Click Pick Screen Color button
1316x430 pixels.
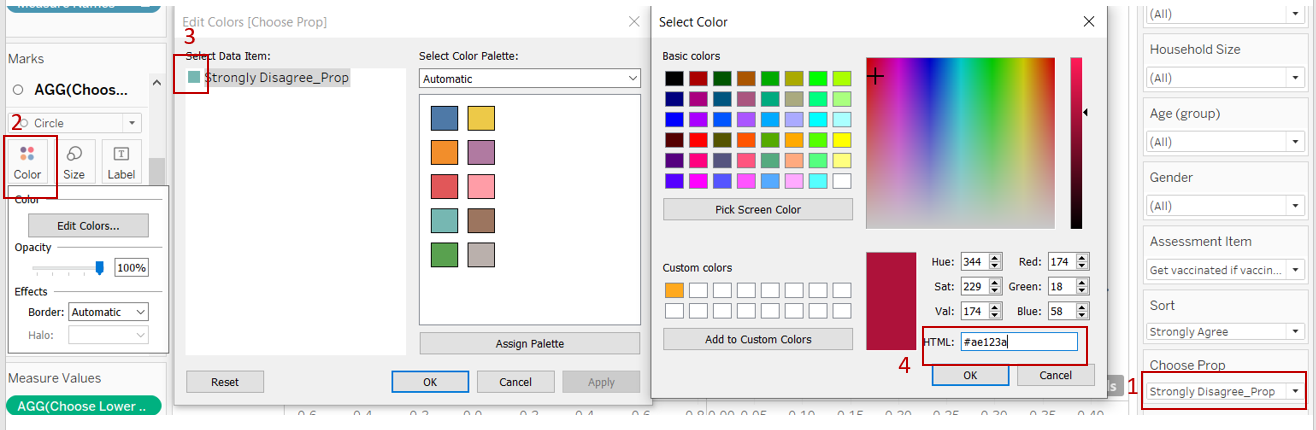pos(757,209)
